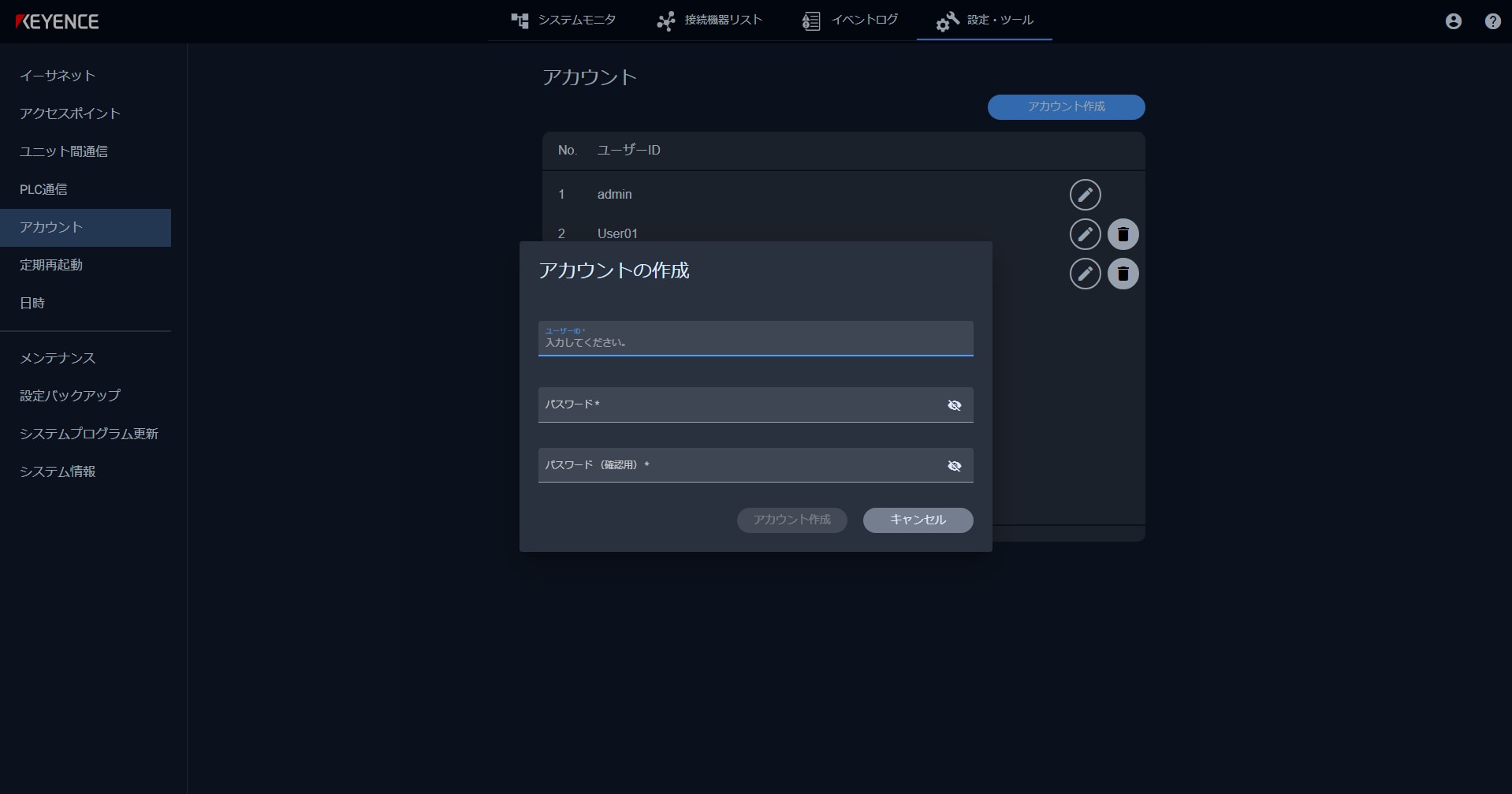1512x794 pixels.
Task: Click the edit pencil next to User01
Action: [1085, 233]
